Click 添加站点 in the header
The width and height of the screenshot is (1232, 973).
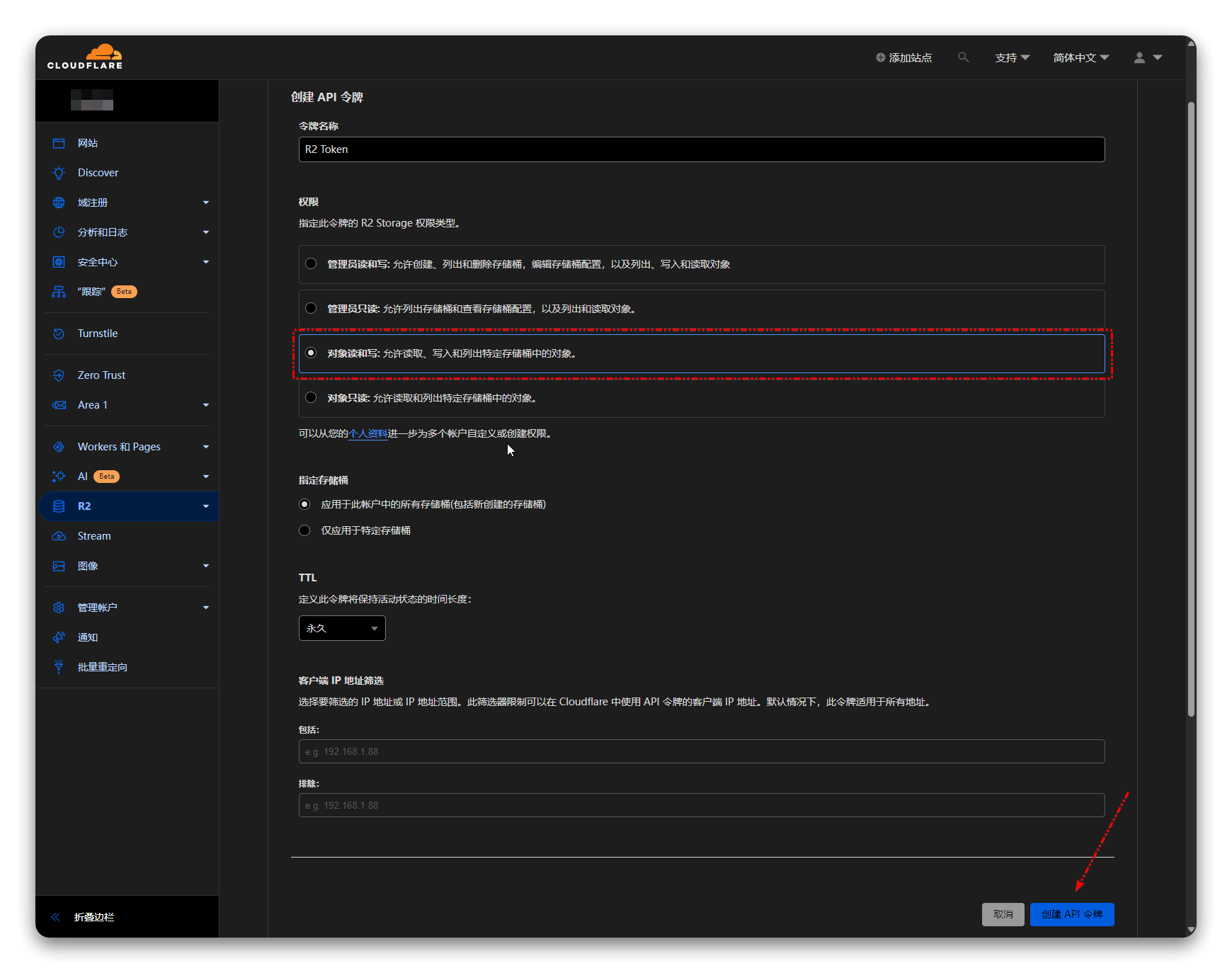click(x=904, y=58)
